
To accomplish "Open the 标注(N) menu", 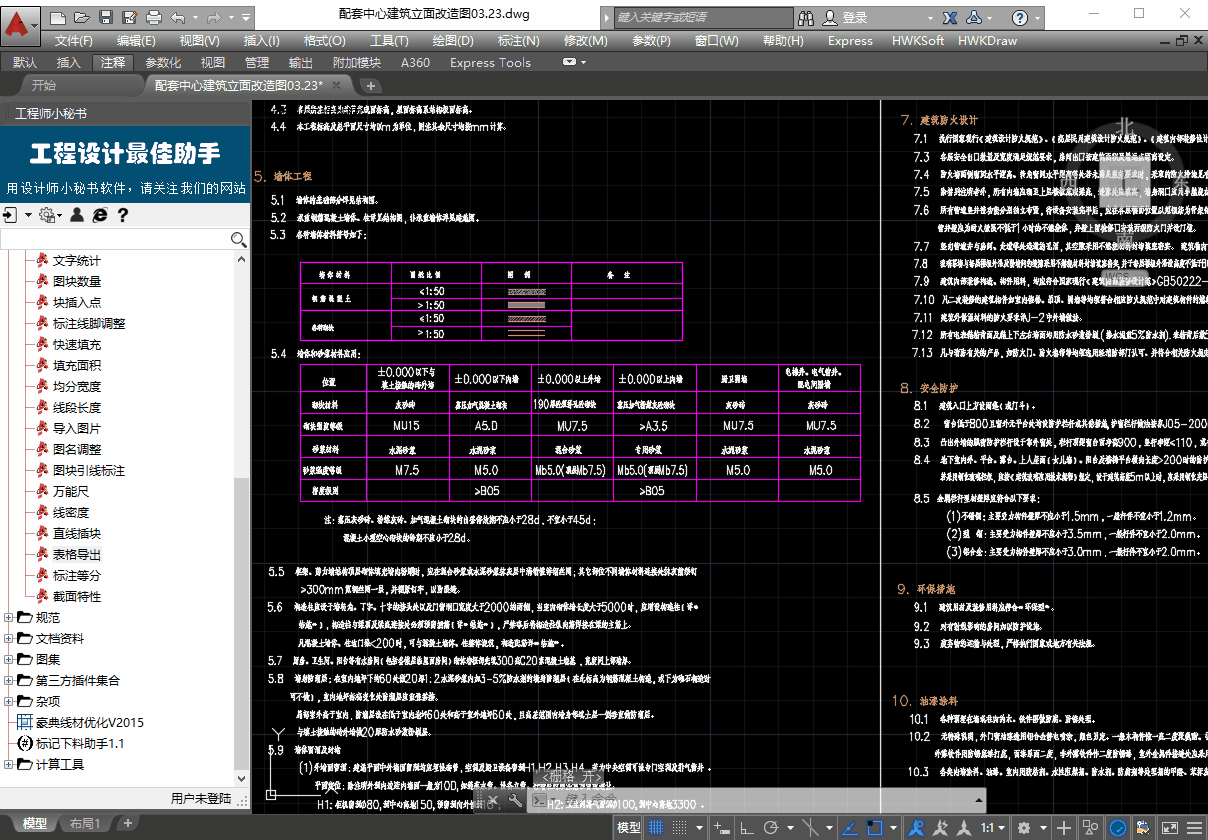I will (x=518, y=41).
